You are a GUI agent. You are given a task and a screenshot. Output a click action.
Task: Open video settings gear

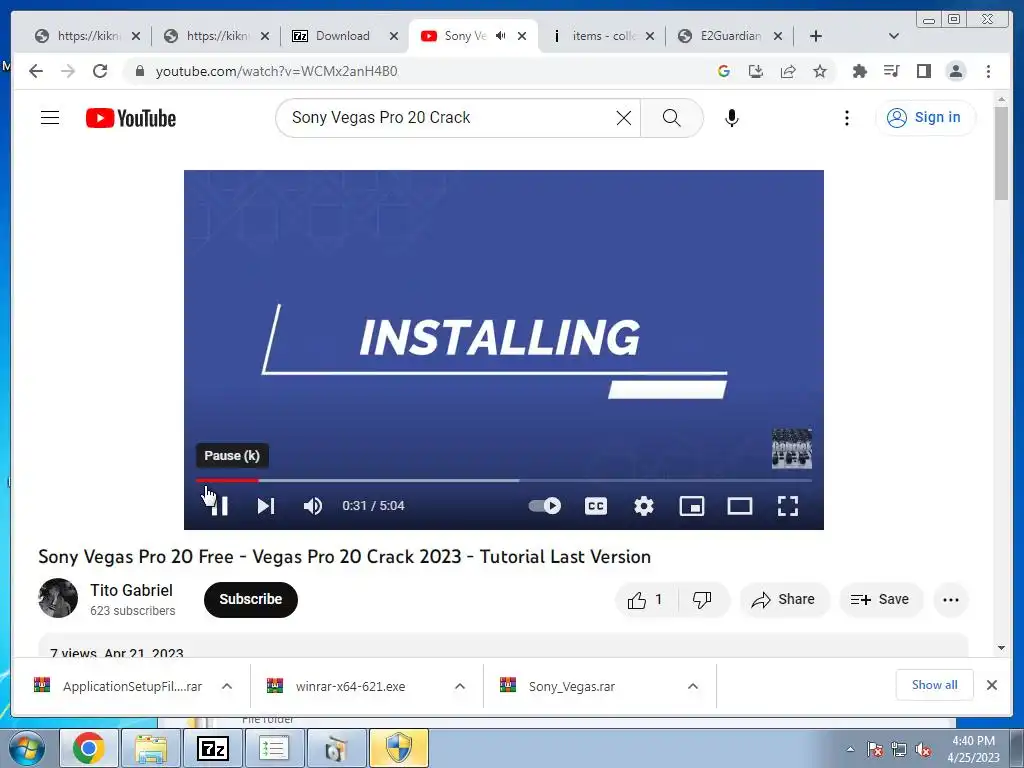click(x=644, y=506)
